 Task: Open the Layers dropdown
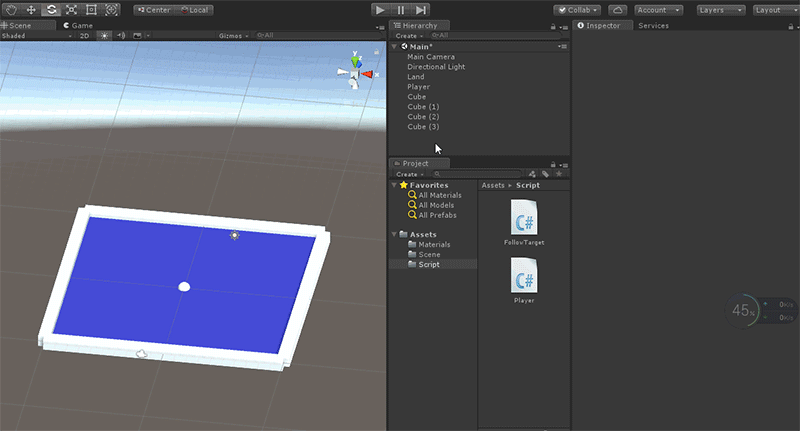click(721, 10)
